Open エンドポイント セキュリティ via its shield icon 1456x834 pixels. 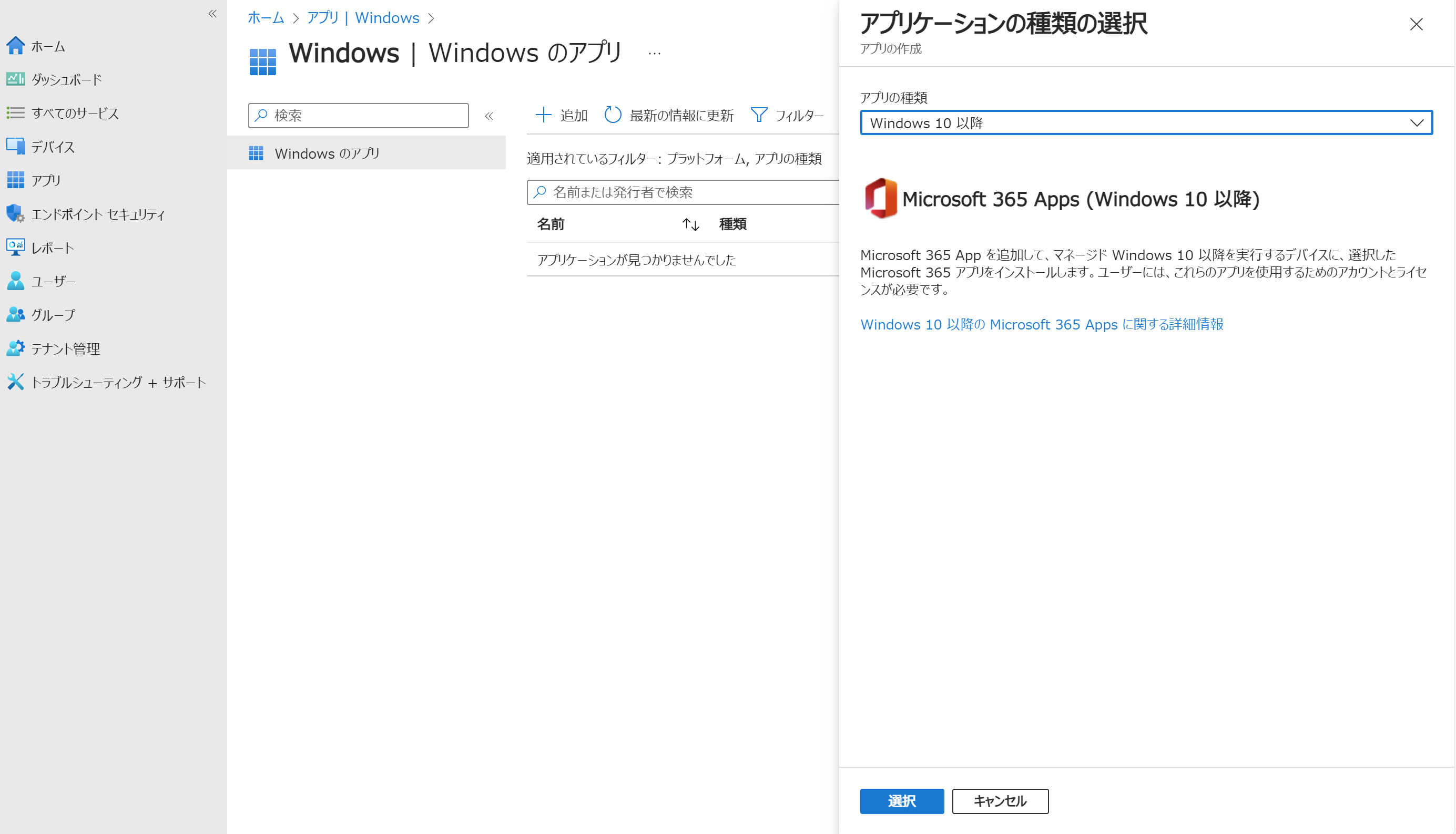coord(15,214)
